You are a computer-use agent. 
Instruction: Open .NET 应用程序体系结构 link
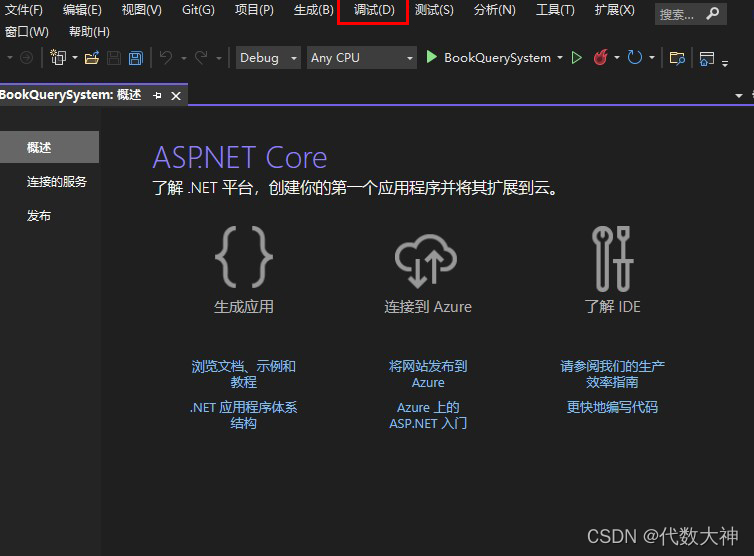point(243,415)
